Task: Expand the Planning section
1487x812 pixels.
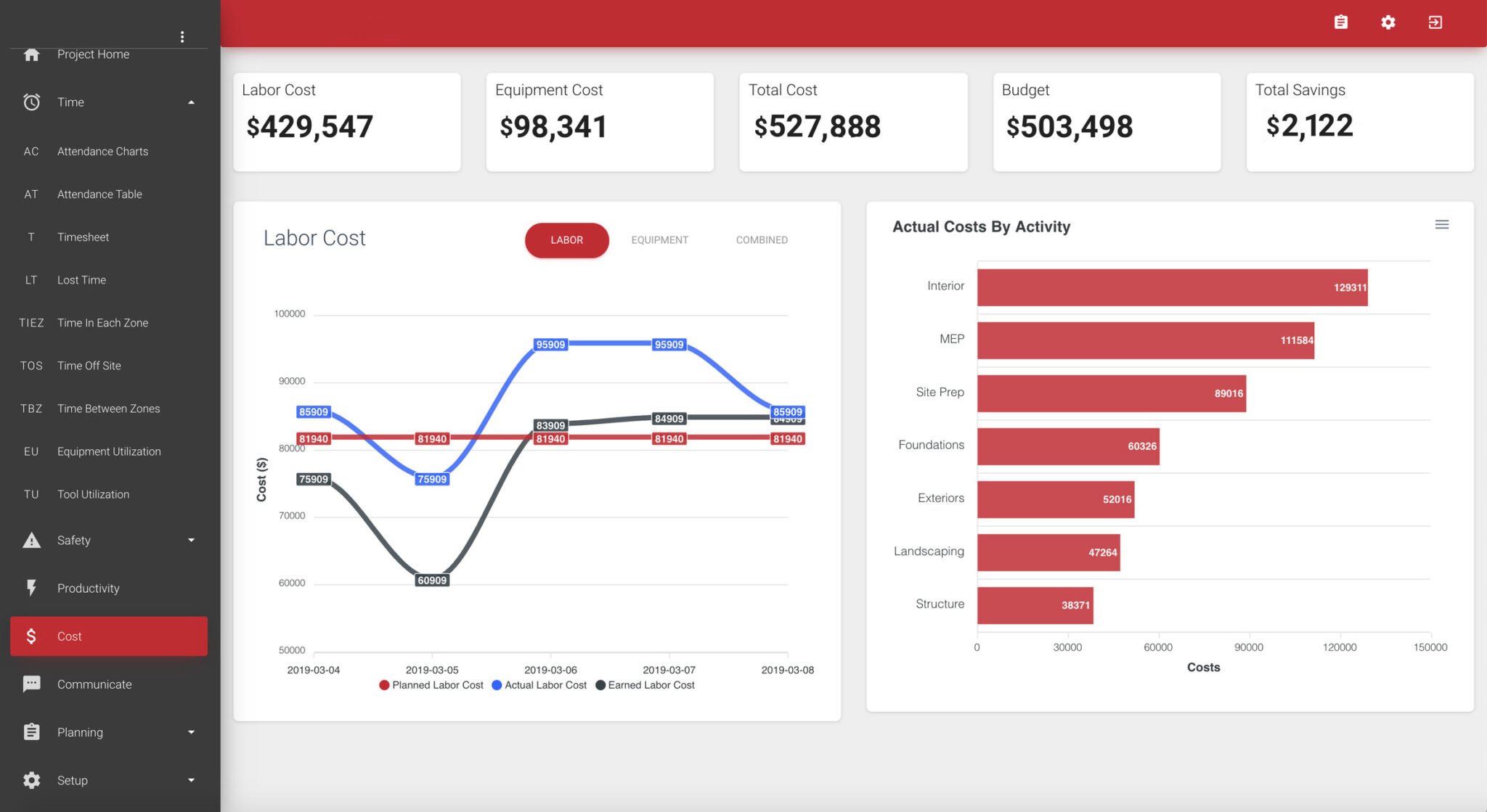Action: click(191, 731)
